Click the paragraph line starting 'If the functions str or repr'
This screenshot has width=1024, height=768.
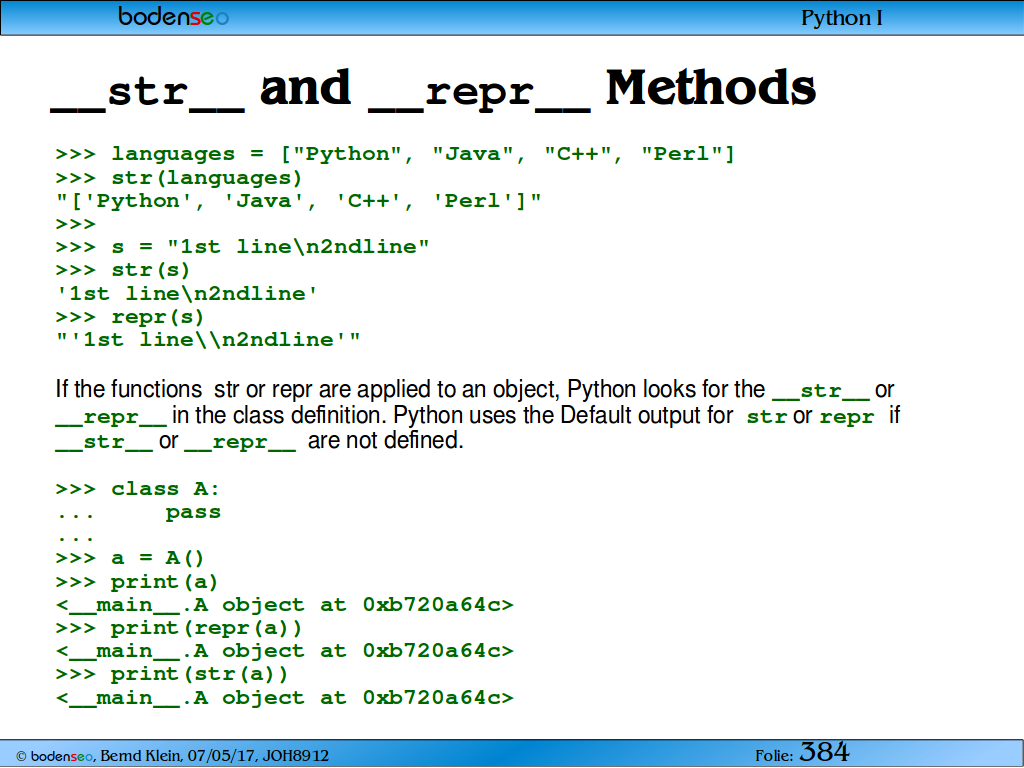click(475, 390)
